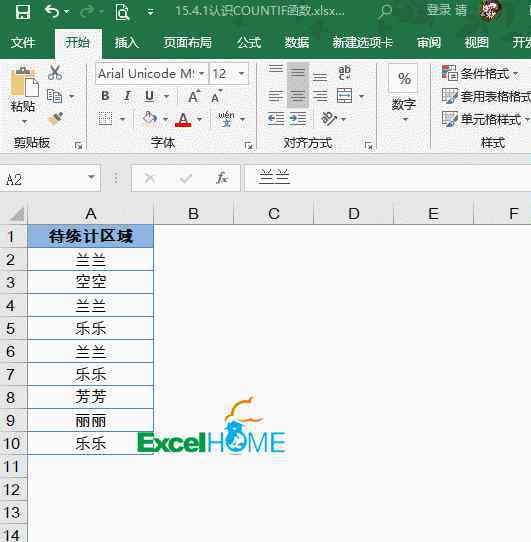Confirm entry with formula bar checkmark
The width and height of the screenshot is (531, 542).
(x=186, y=179)
